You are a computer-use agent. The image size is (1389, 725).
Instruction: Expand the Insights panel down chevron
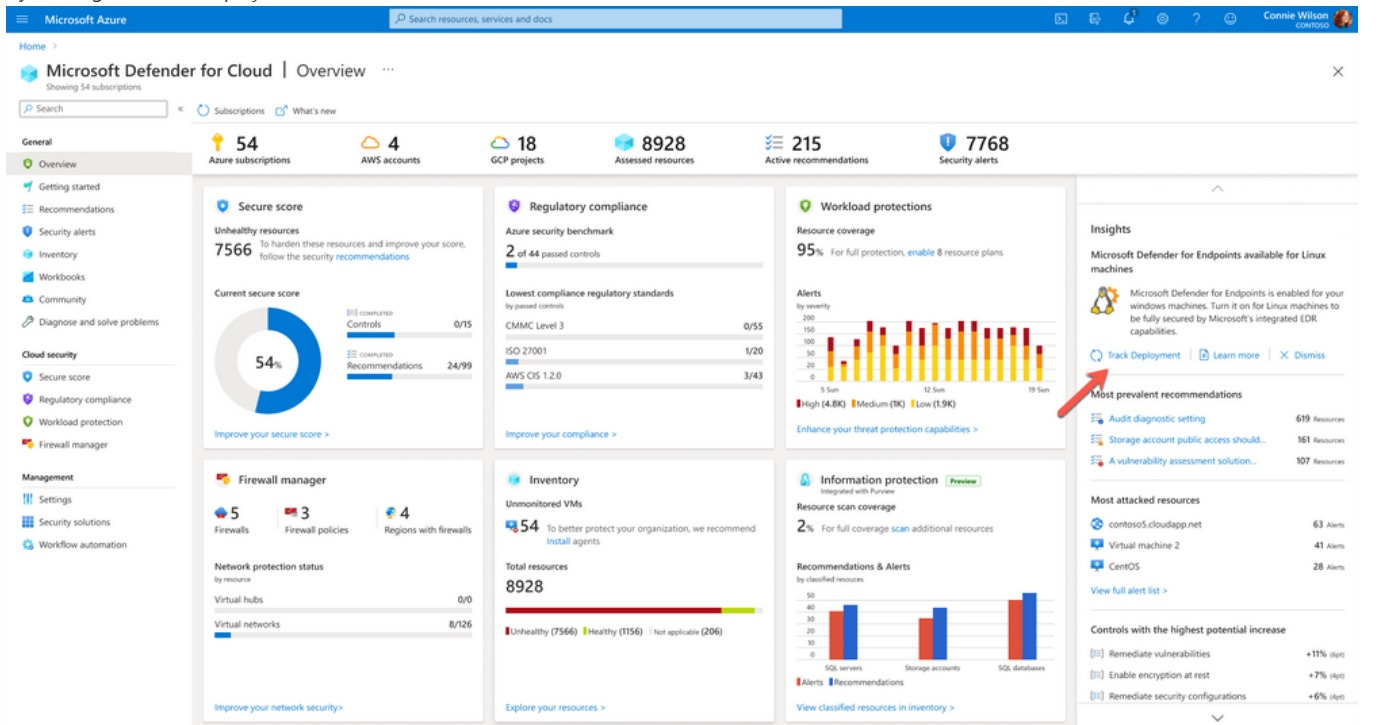coord(1217,717)
